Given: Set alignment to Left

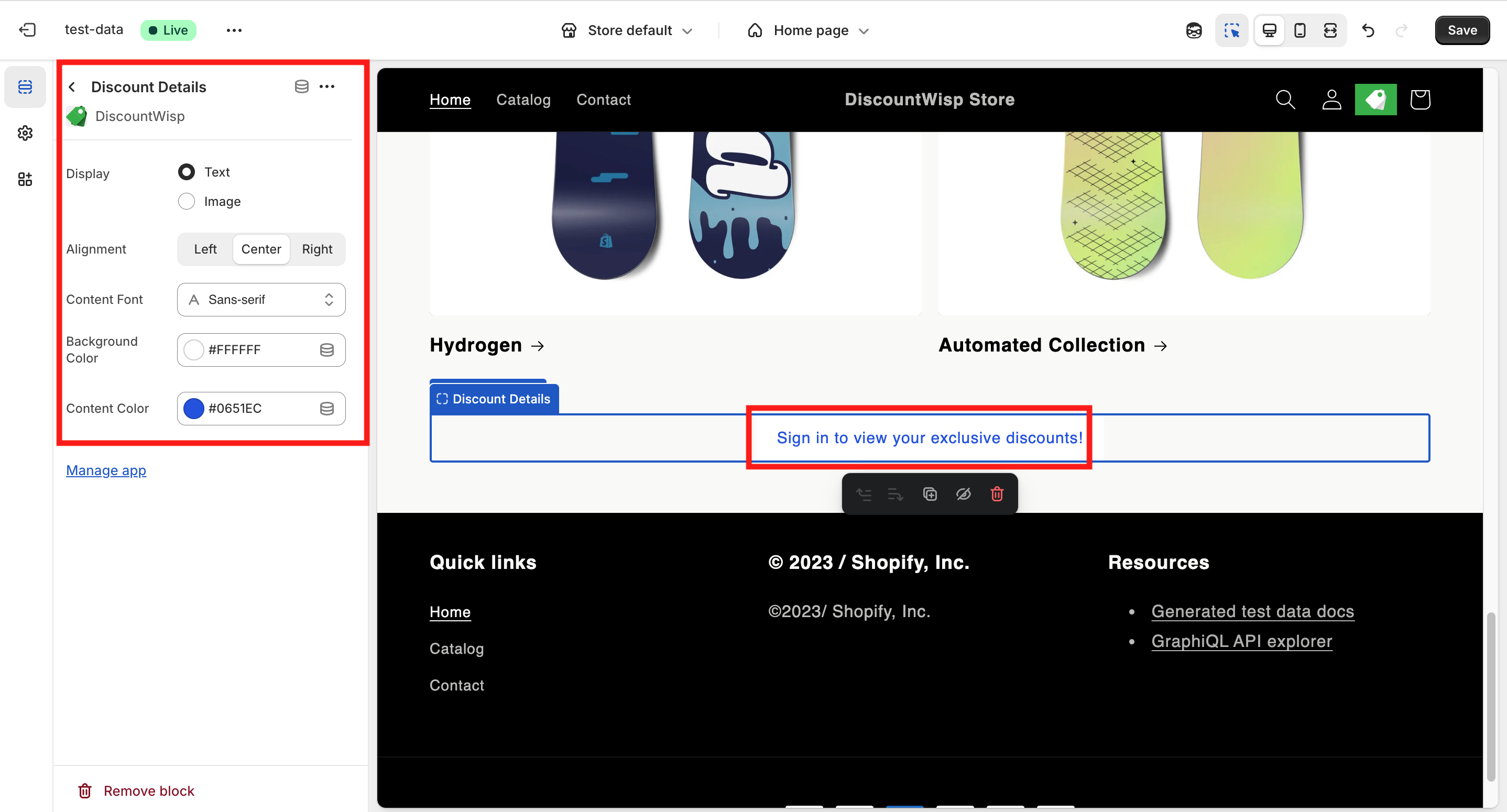Looking at the screenshot, I should click(x=205, y=249).
